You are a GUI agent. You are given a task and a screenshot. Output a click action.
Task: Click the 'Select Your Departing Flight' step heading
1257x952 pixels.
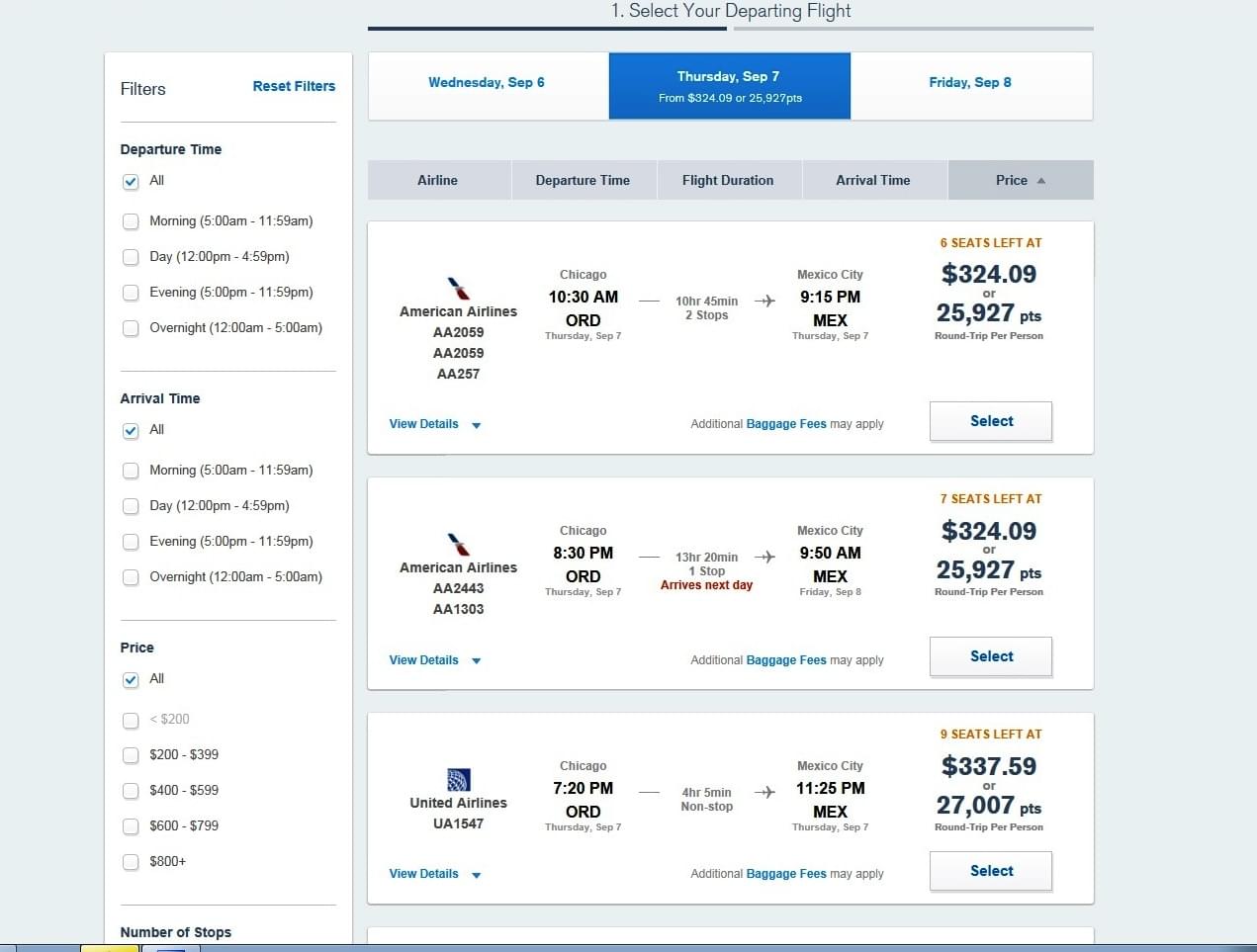tap(731, 11)
